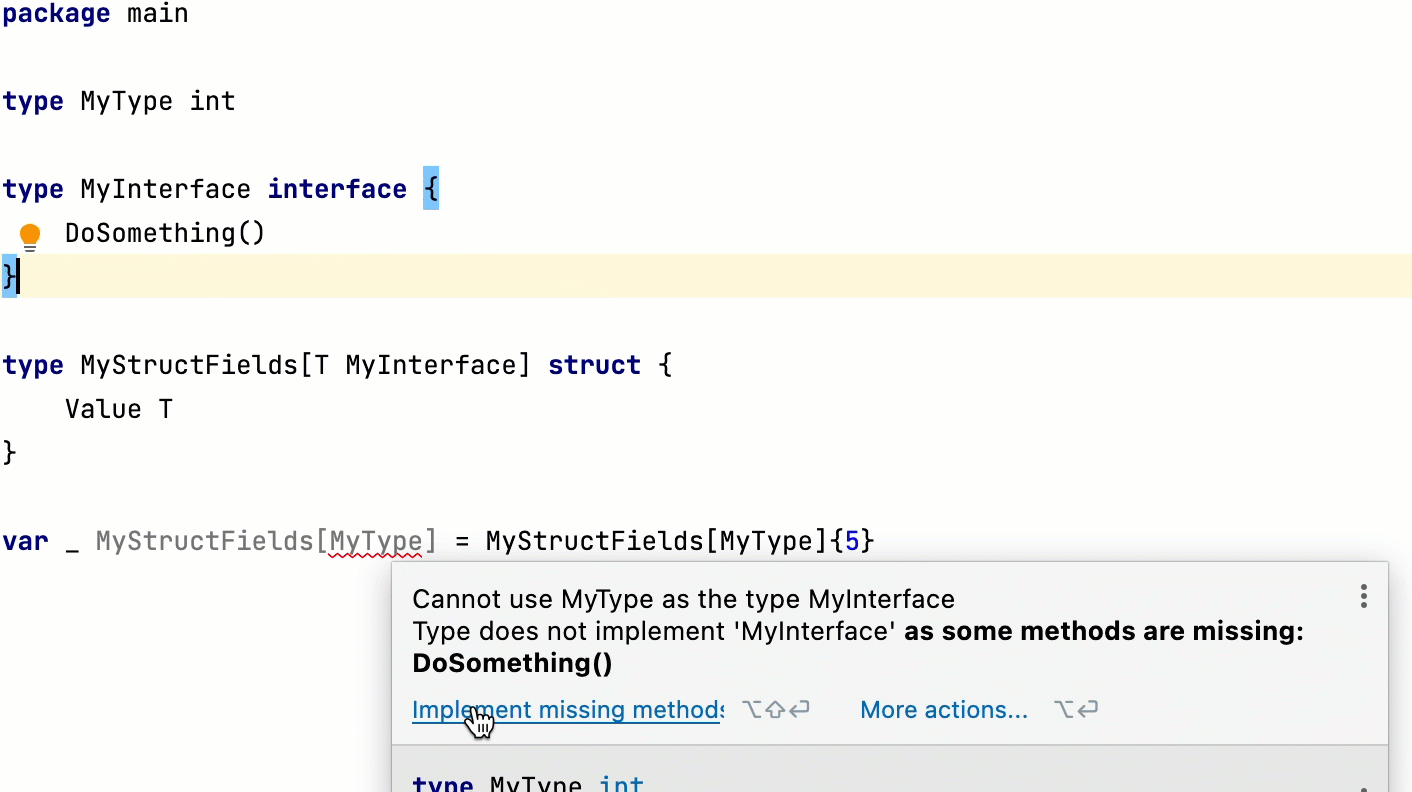Click the greyed MyStructFields type annotation
The width and height of the screenshot is (1412, 792).
click(x=204, y=542)
